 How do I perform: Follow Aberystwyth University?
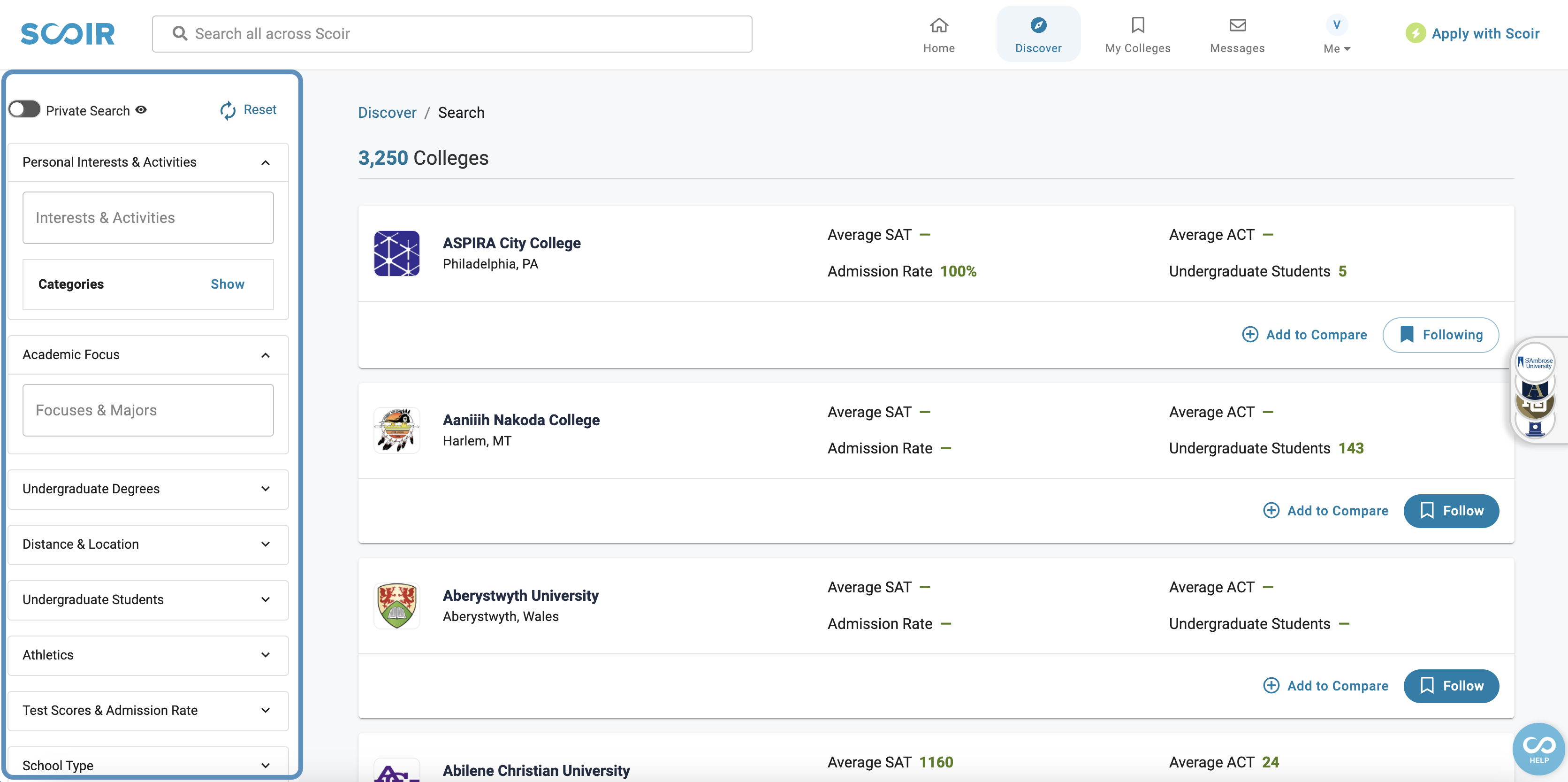point(1451,686)
